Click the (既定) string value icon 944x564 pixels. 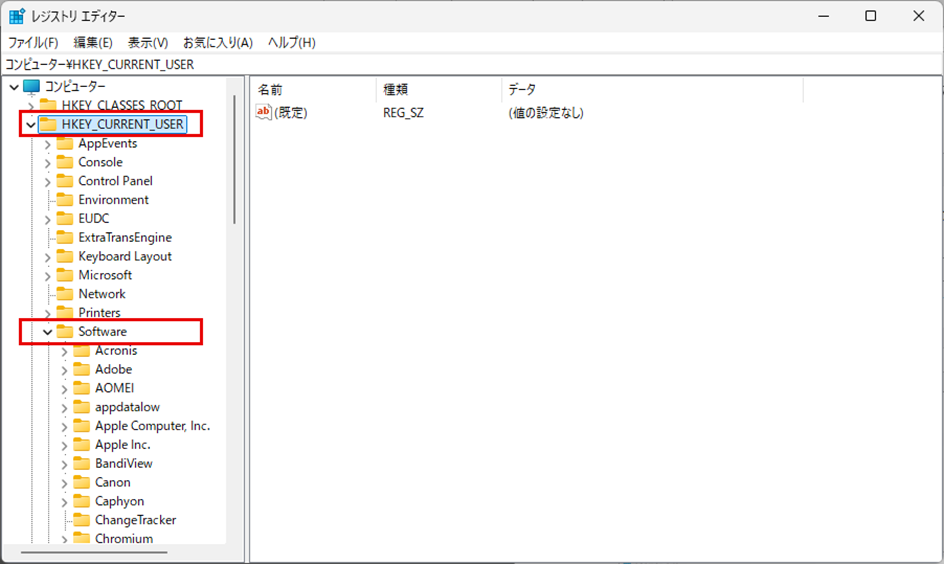click(264, 112)
